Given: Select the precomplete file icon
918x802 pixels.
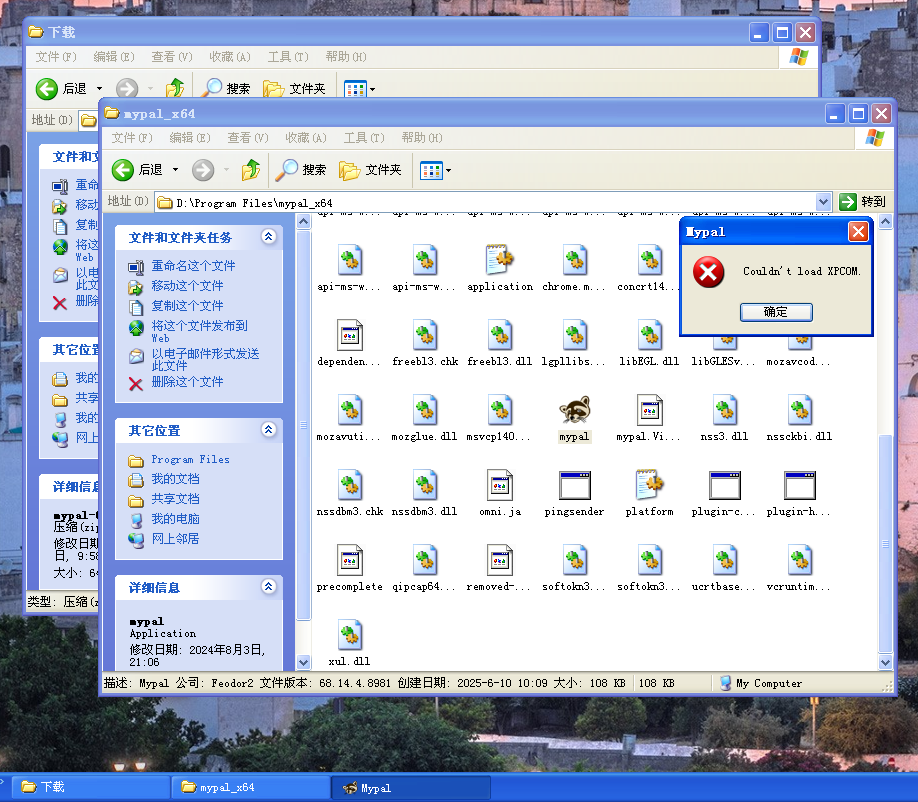Looking at the screenshot, I should tap(349, 561).
